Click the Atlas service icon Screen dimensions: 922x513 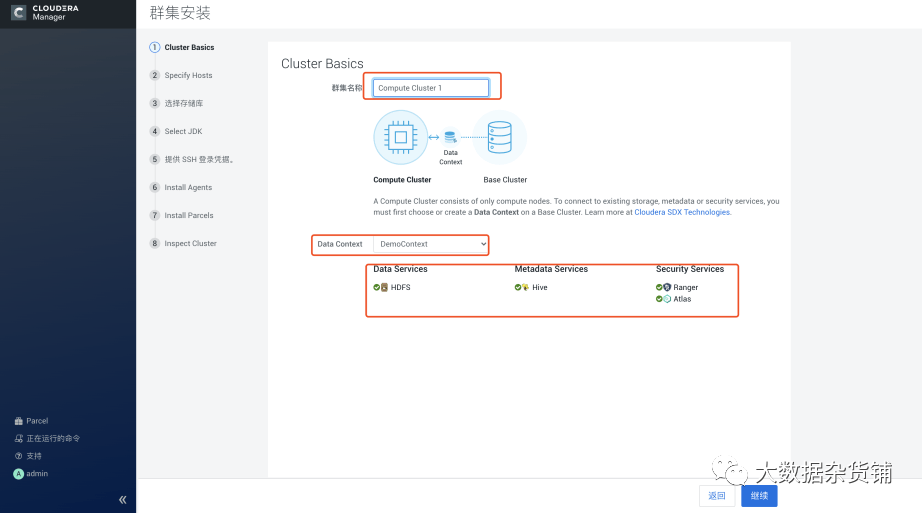click(x=667, y=299)
